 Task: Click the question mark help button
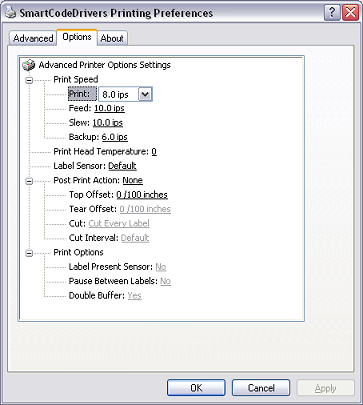332,13
